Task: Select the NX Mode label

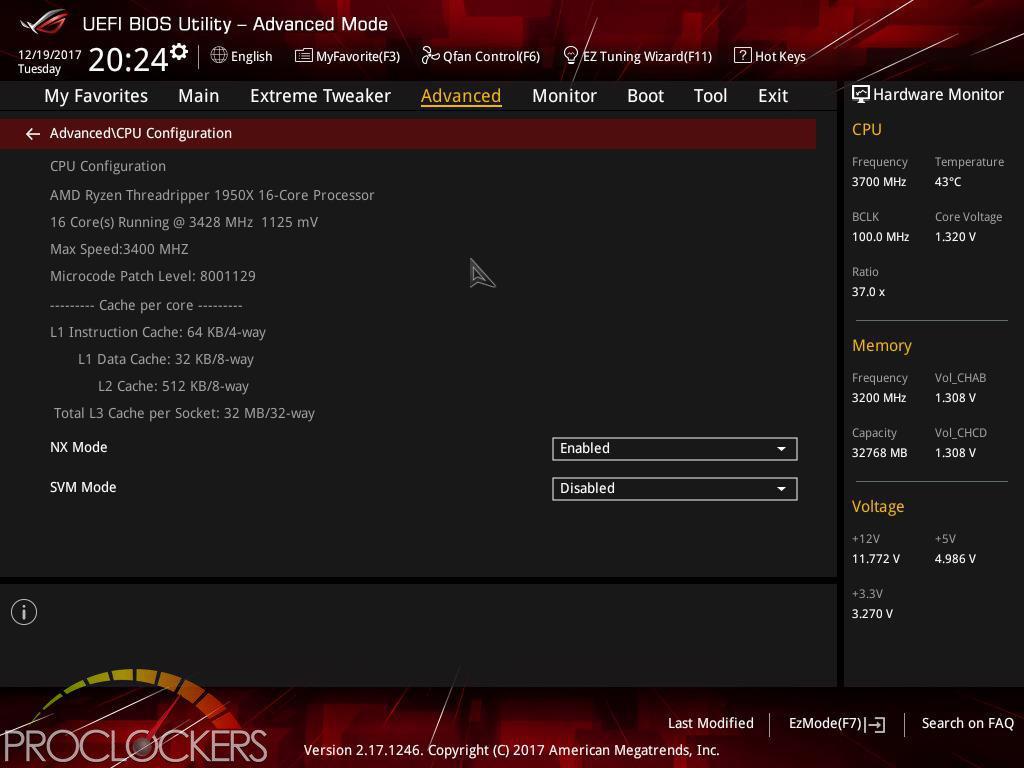Action: [x=78, y=447]
